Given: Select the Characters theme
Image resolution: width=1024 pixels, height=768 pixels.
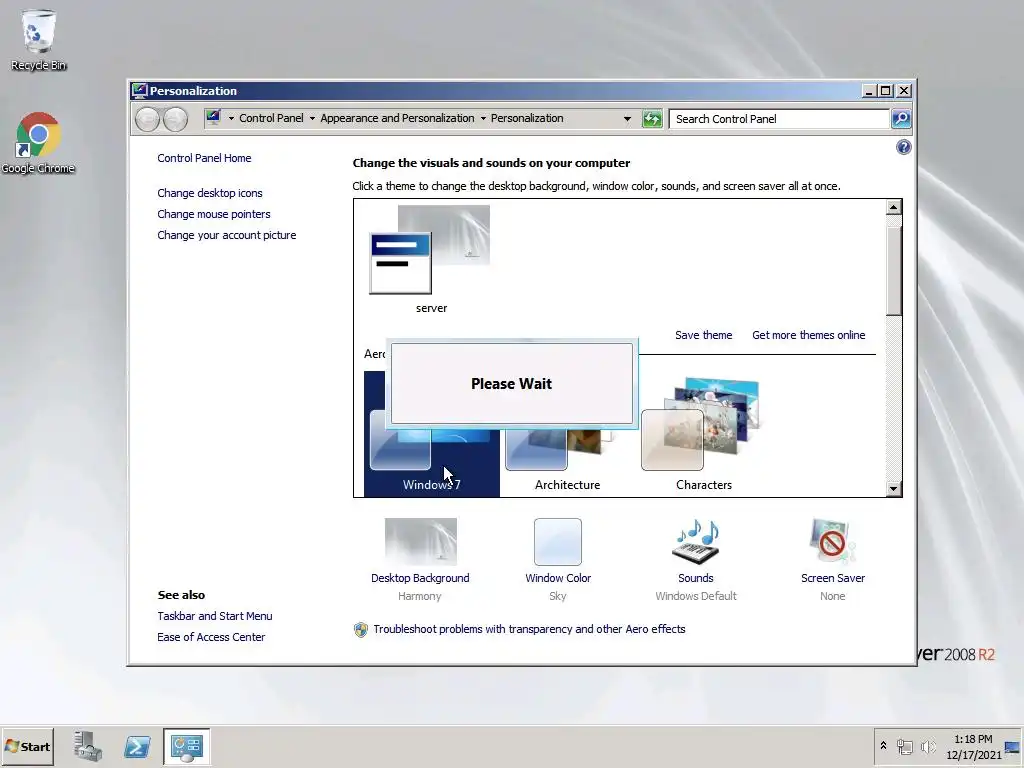Looking at the screenshot, I should (703, 434).
